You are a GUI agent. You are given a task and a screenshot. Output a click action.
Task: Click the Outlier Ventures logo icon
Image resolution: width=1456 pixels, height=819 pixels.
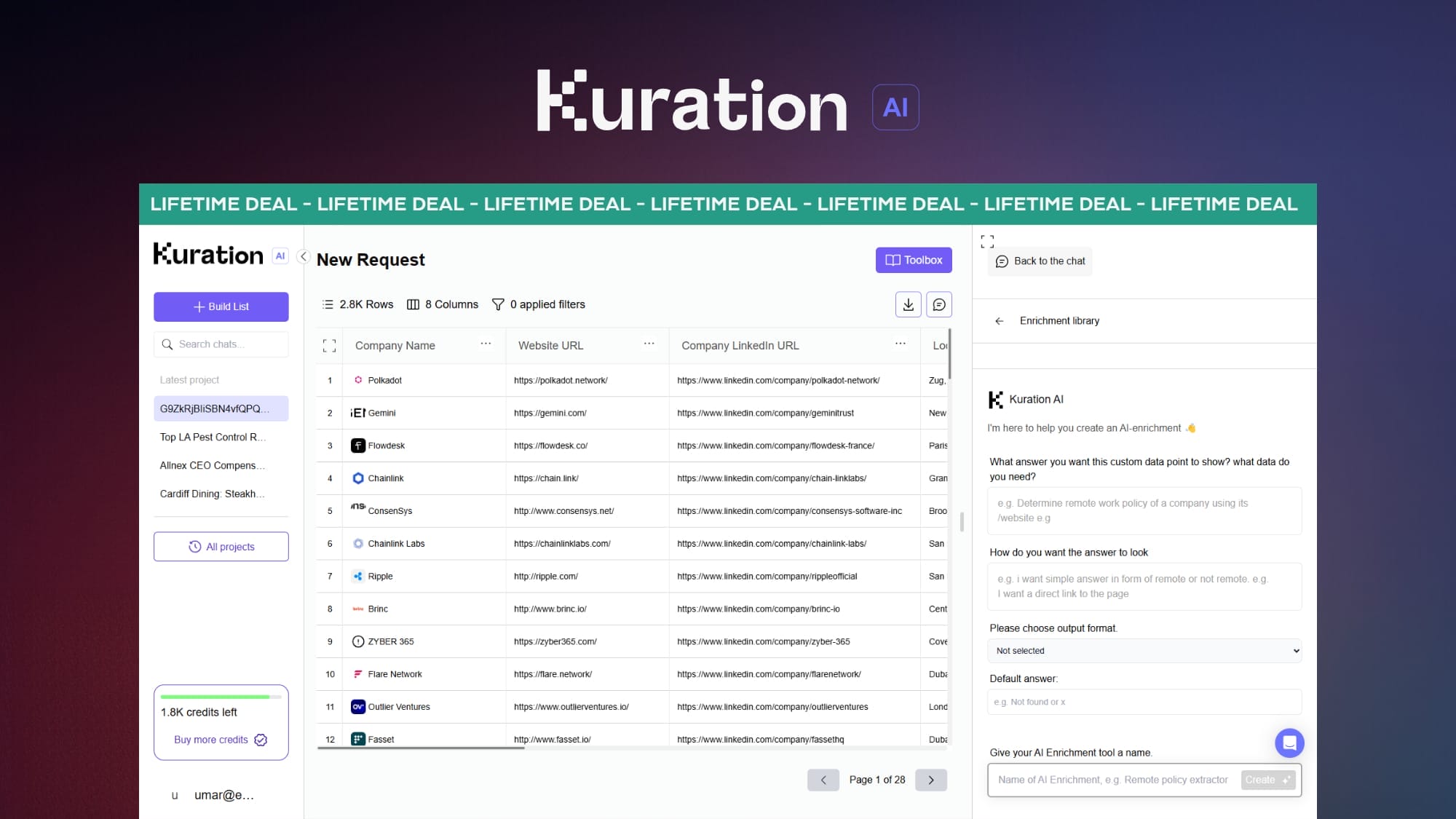point(358,707)
